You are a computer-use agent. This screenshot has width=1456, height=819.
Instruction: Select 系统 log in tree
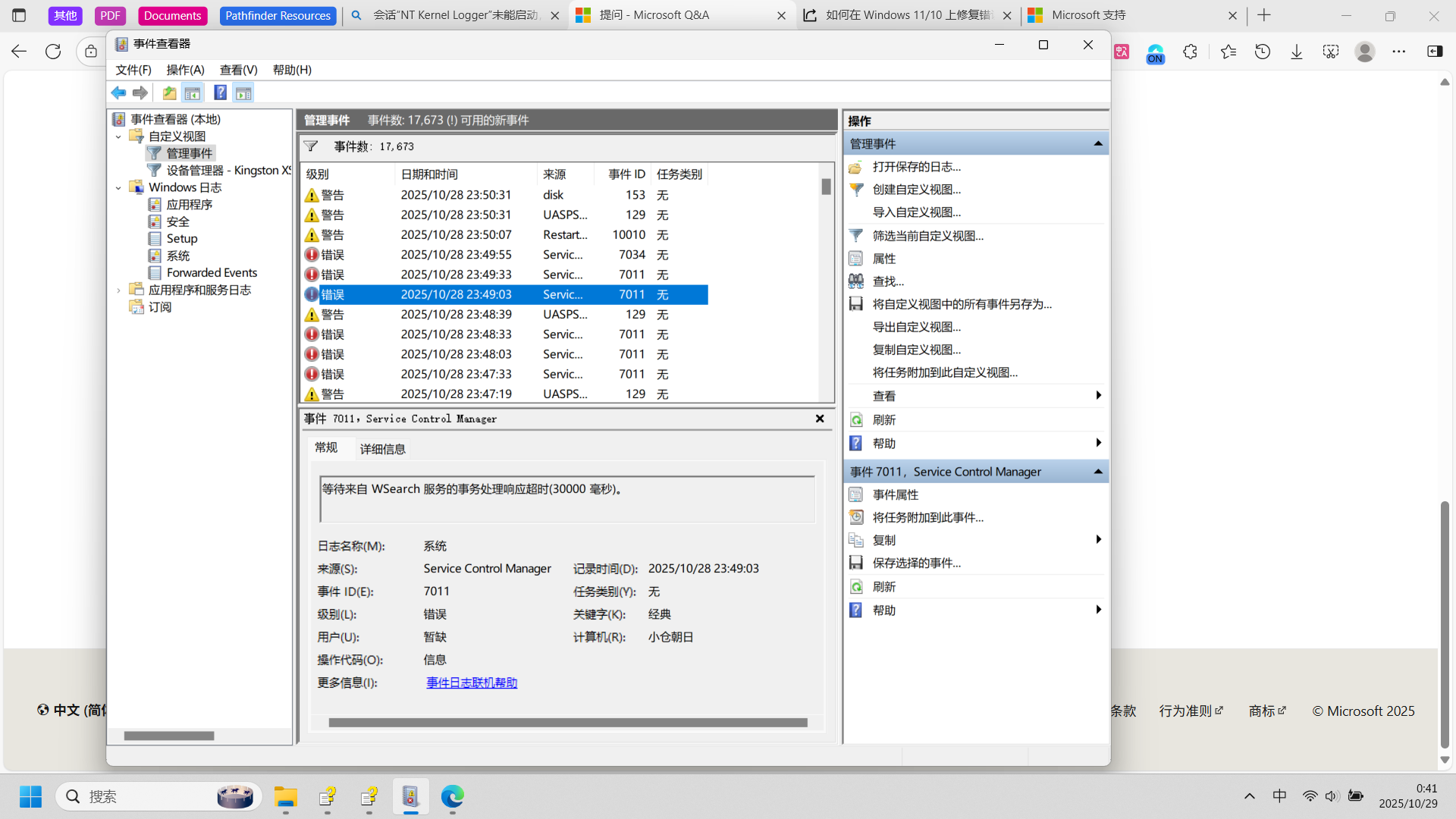177,256
